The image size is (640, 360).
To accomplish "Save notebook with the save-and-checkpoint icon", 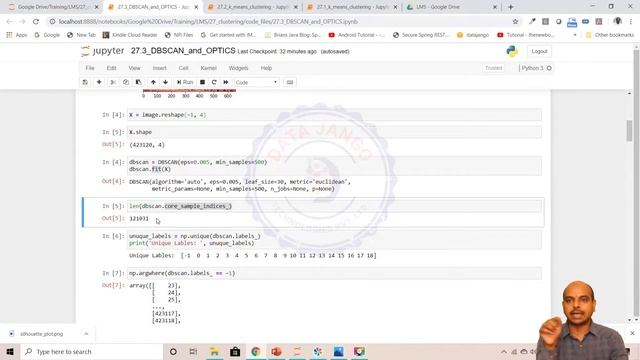I will click(x=85, y=82).
